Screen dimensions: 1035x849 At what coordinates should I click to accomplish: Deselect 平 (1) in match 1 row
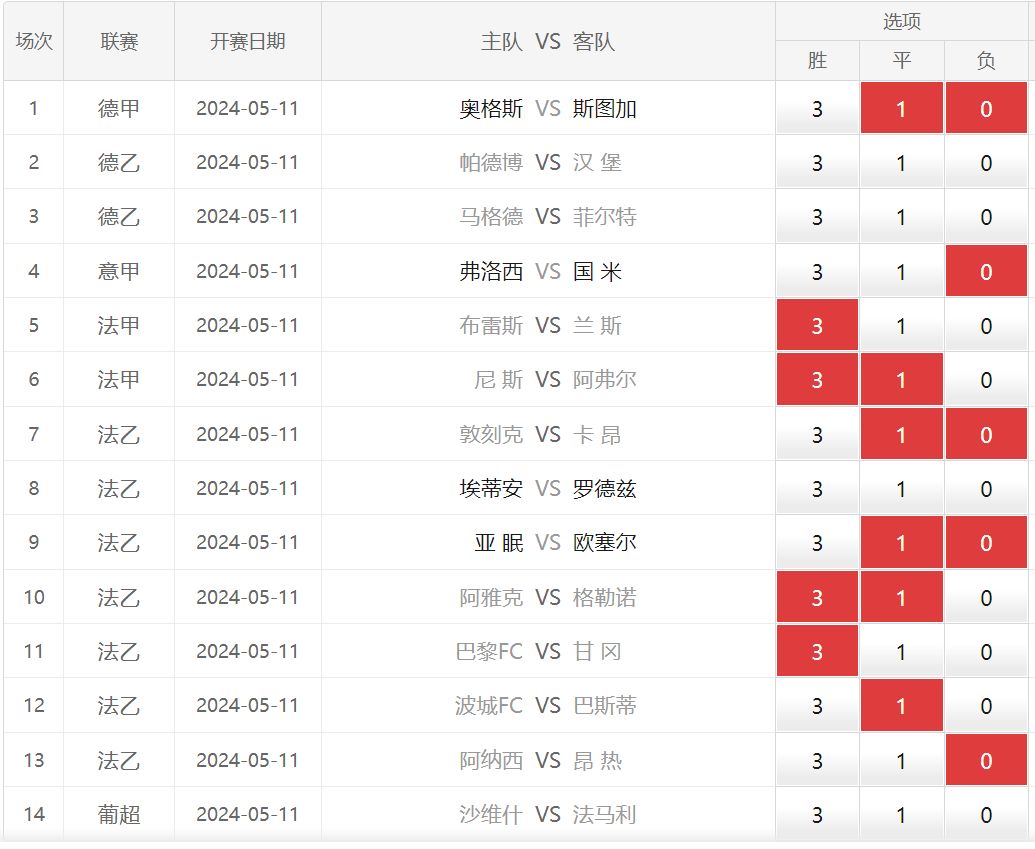pos(901,108)
